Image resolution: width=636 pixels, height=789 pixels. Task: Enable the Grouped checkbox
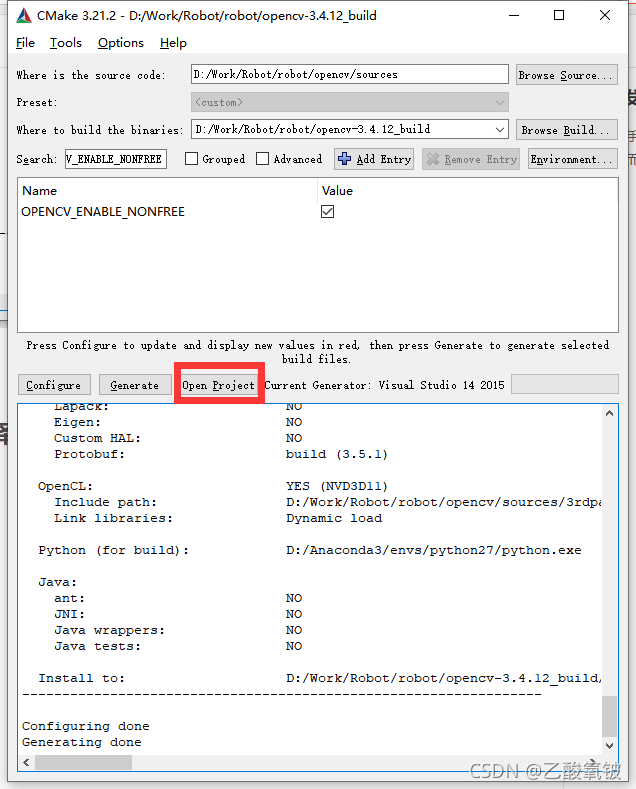point(191,159)
